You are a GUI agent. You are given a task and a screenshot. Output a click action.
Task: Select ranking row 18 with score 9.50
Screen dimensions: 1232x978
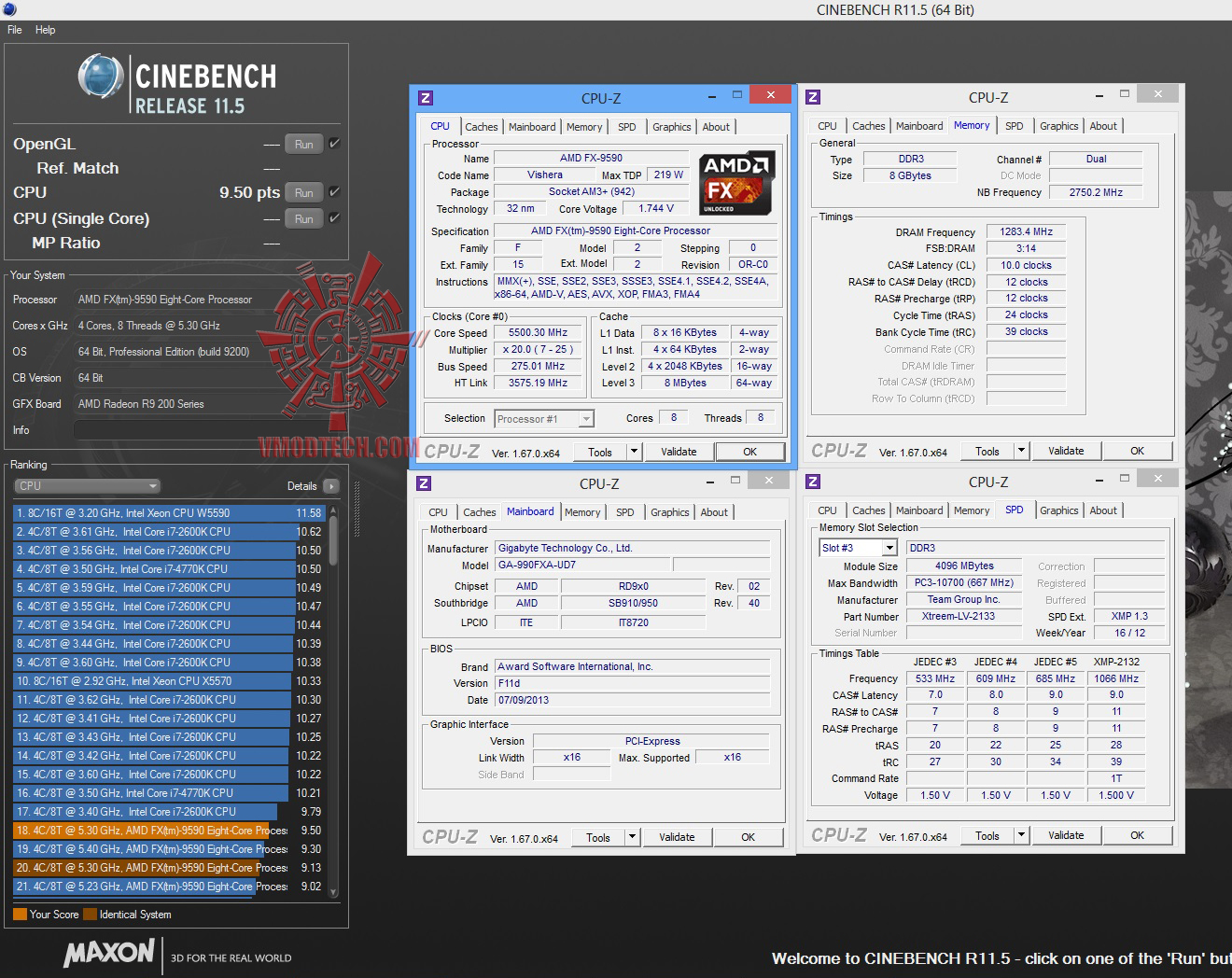(x=169, y=831)
